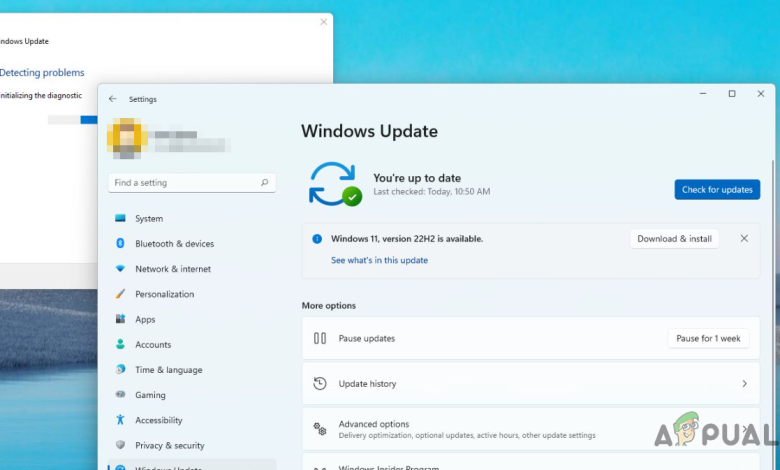
Task: Close the Windows Update troubleshooter window
Action: (324, 22)
